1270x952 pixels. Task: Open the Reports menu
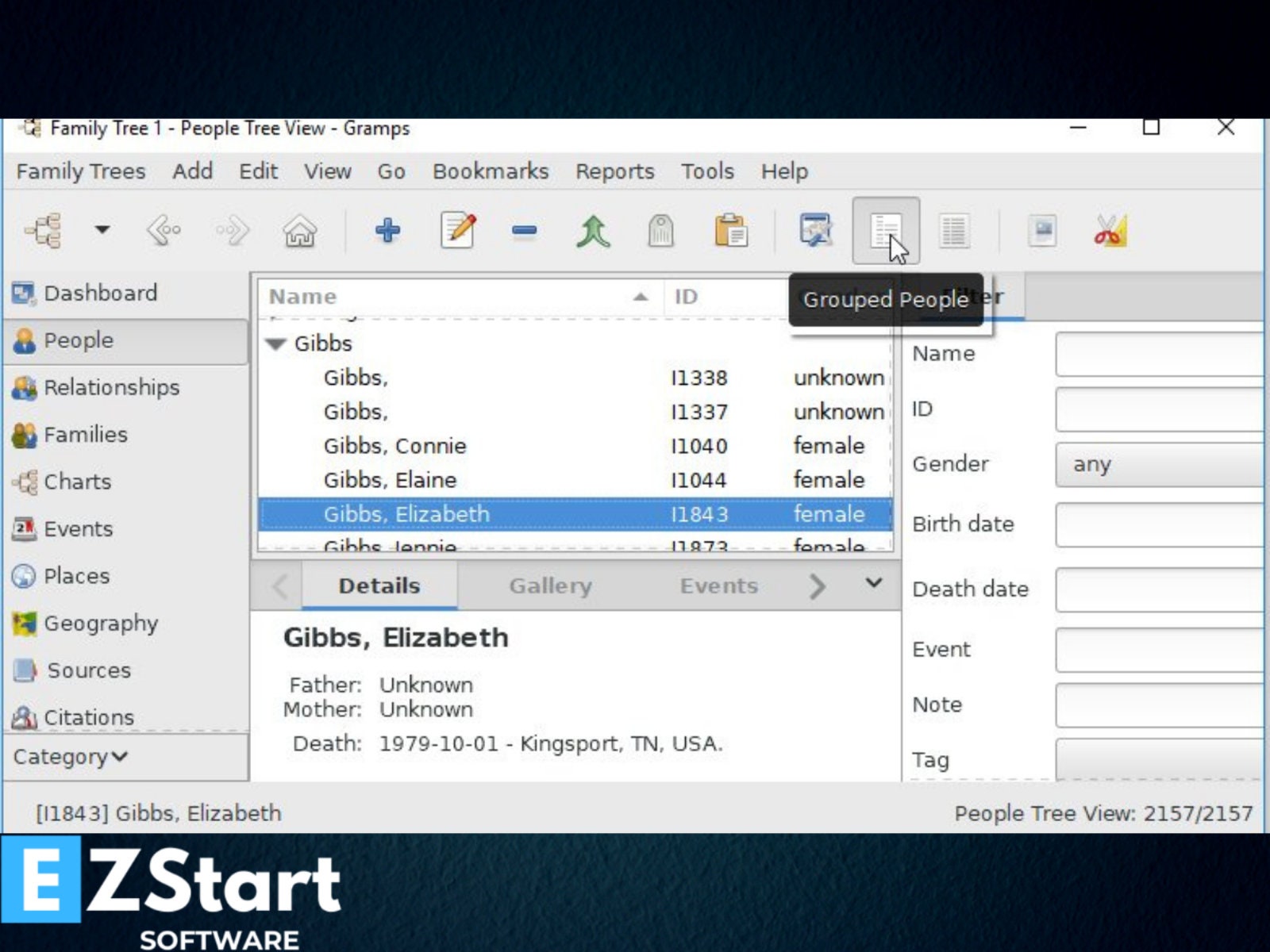615,171
